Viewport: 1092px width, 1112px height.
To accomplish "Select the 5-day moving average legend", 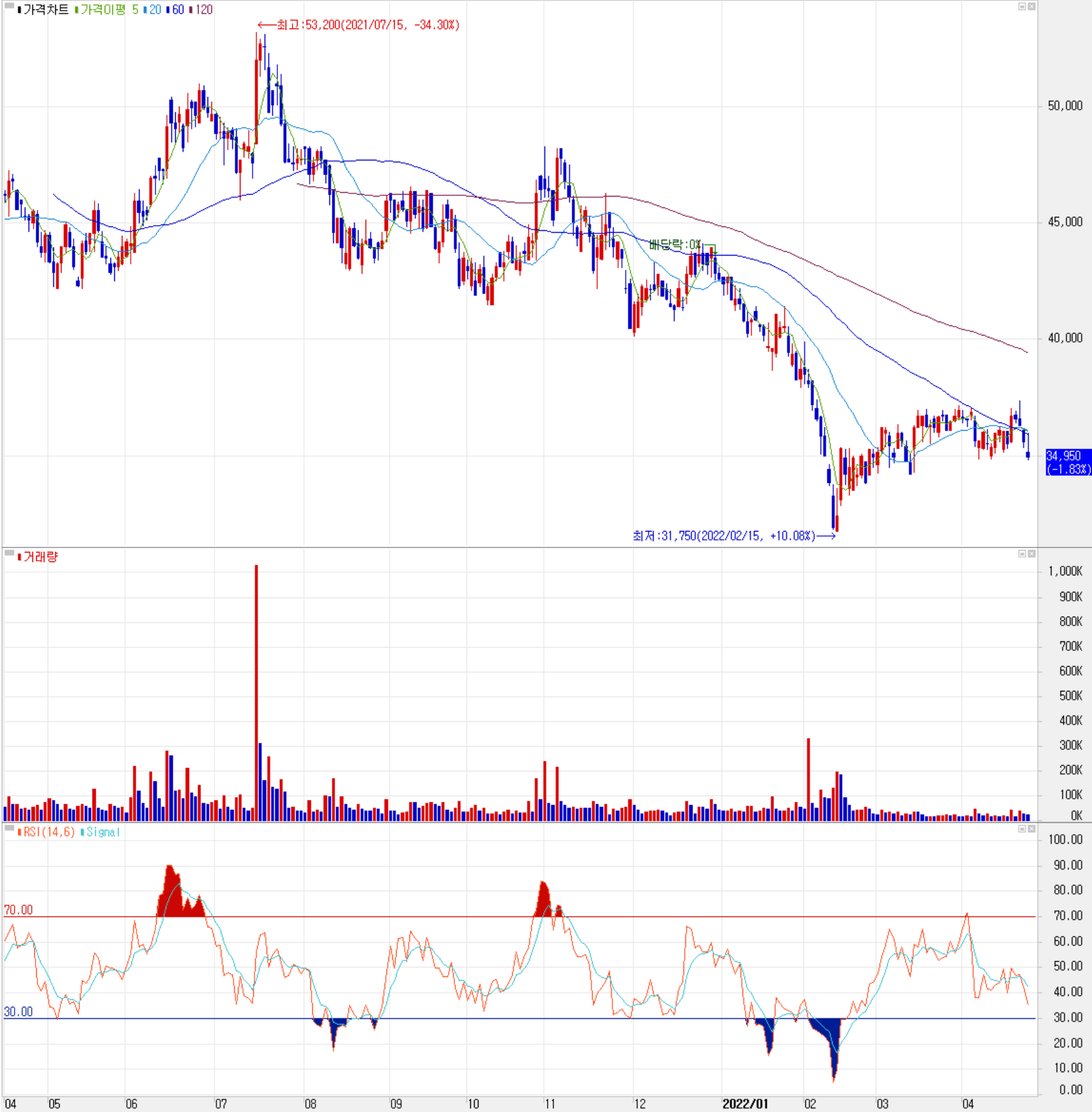I will coord(135,10).
